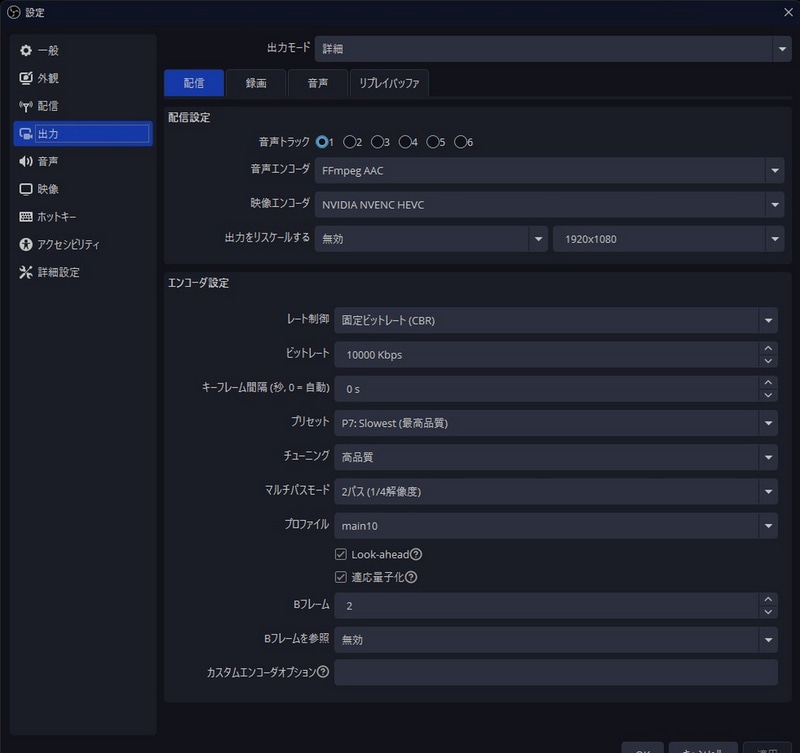Open the 配信 settings category in the sidebar
Screen dimensions: 800x753
tap(83, 106)
